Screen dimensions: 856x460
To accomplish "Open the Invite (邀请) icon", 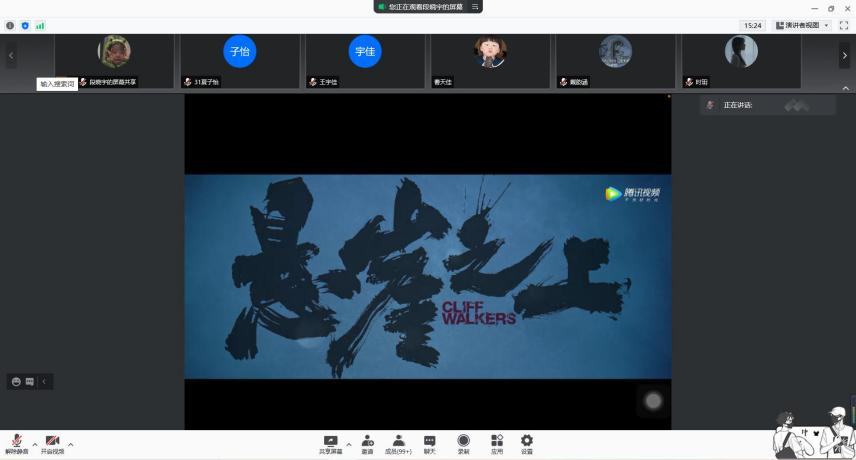I will (x=367, y=442).
